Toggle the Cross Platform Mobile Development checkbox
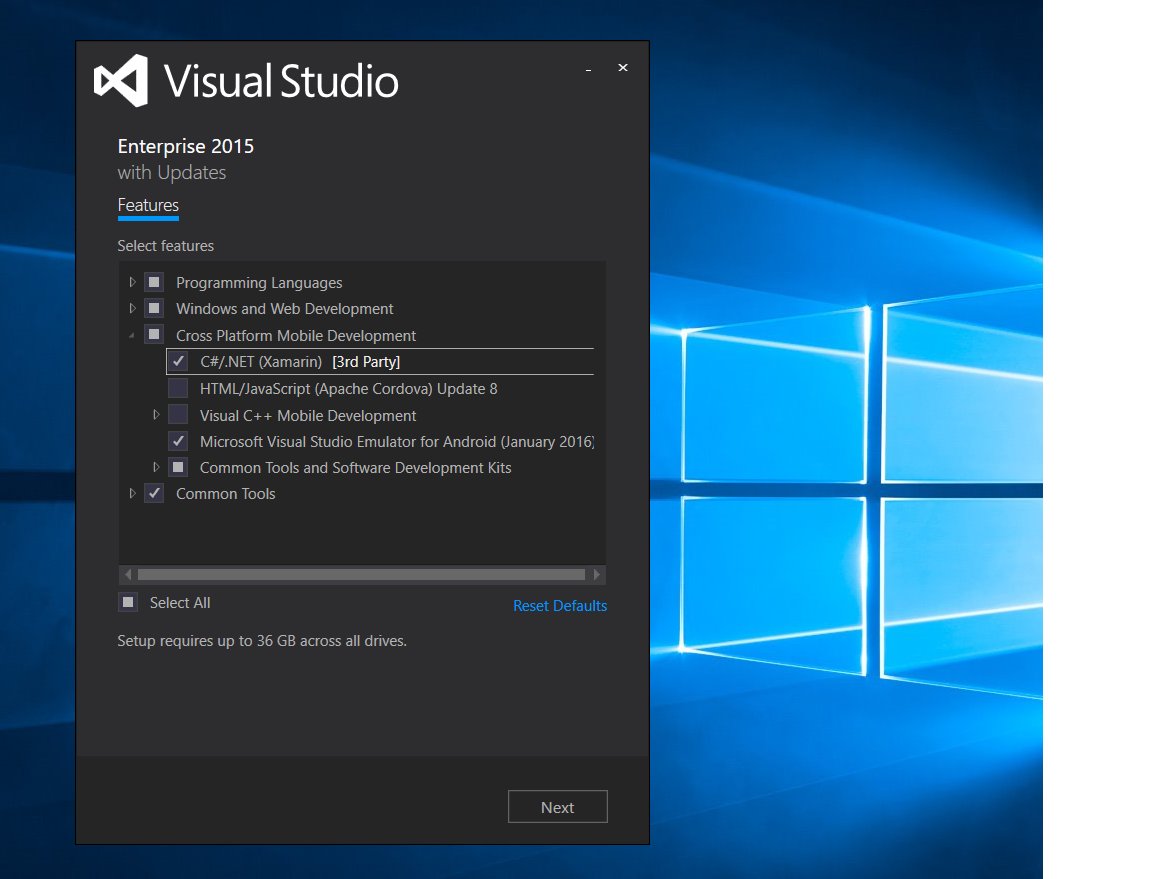 click(154, 334)
